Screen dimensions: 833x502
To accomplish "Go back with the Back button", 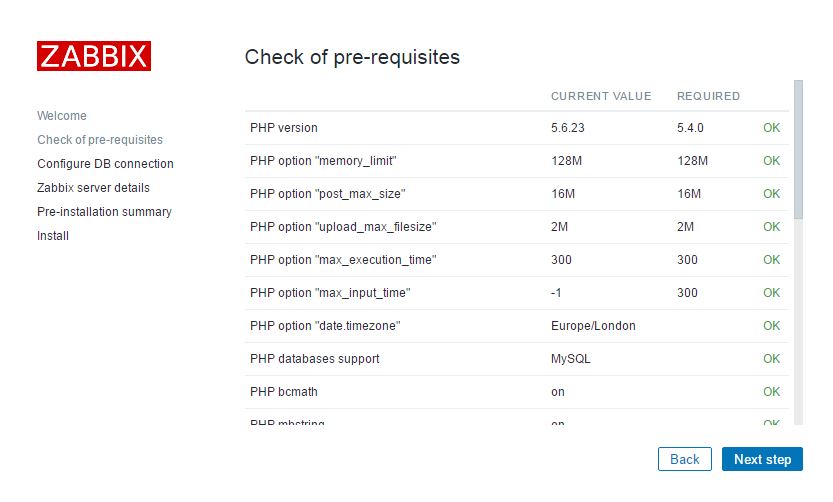I will click(x=684, y=459).
